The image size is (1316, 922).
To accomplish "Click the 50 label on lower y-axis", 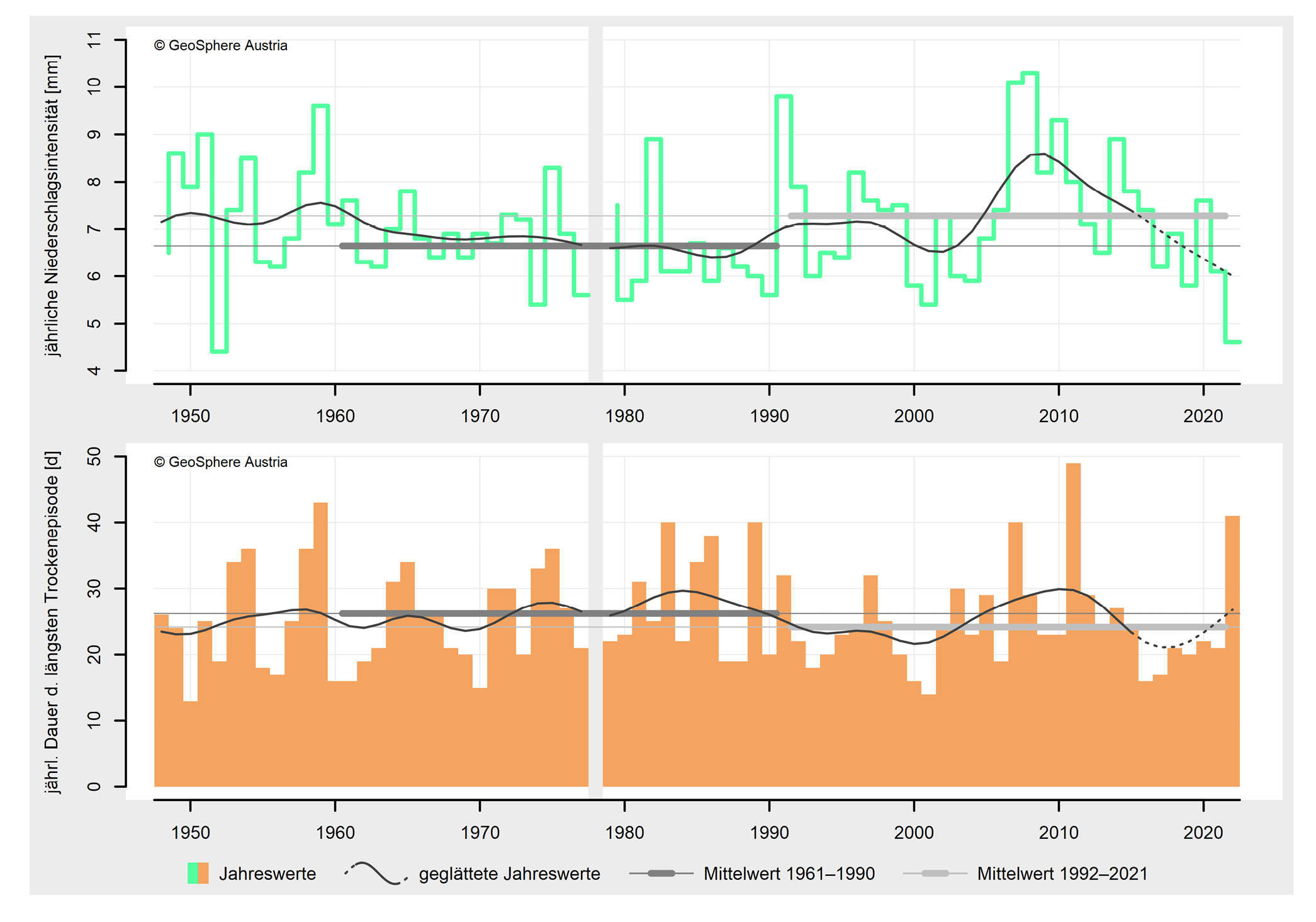I will [94, 456].
